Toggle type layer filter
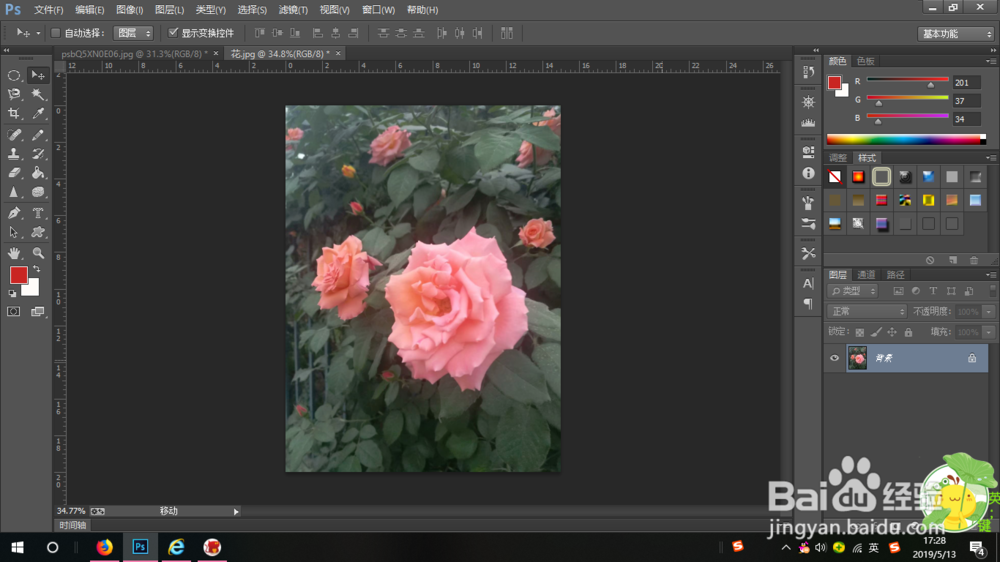 click(933, 291)
